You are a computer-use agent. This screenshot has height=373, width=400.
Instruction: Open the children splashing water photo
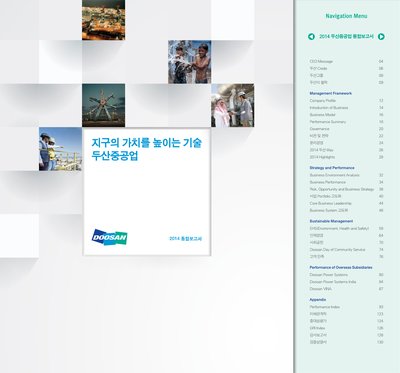tap(190, 62)
